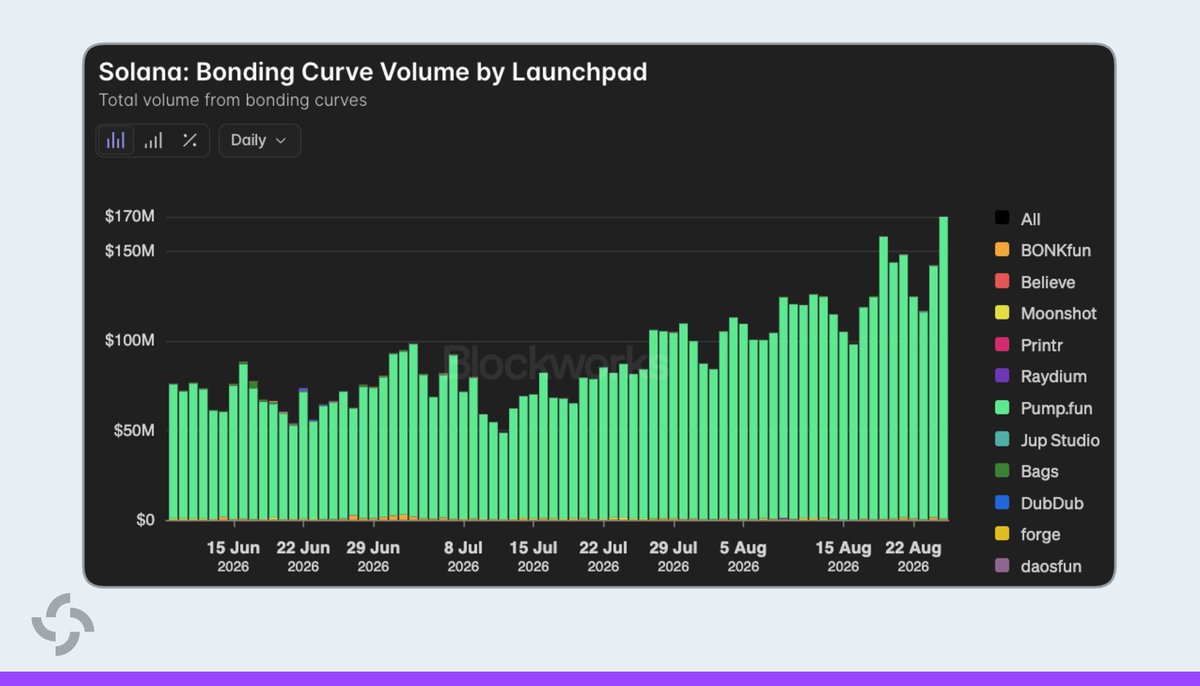Click the orange BONKfun color dot
1200x686 pixels.
point(1001,251)
